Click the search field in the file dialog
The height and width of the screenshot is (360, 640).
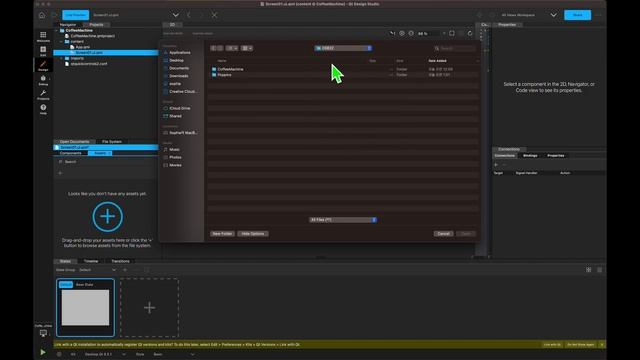pos(455,48)
